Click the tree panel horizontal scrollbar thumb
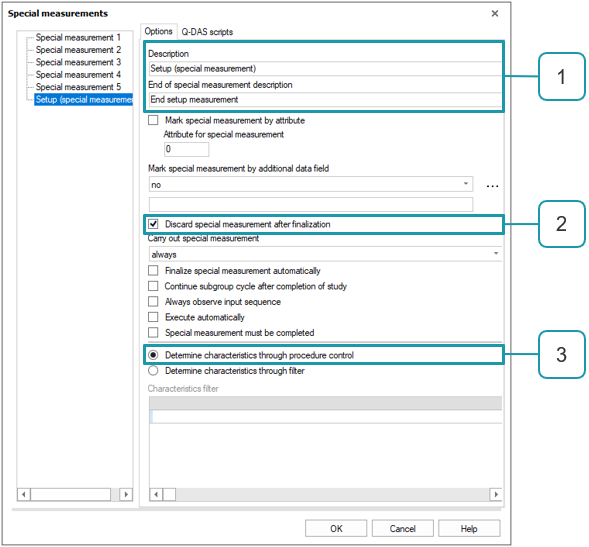Screen dimensions: 589x547 (x=71, y=494)
